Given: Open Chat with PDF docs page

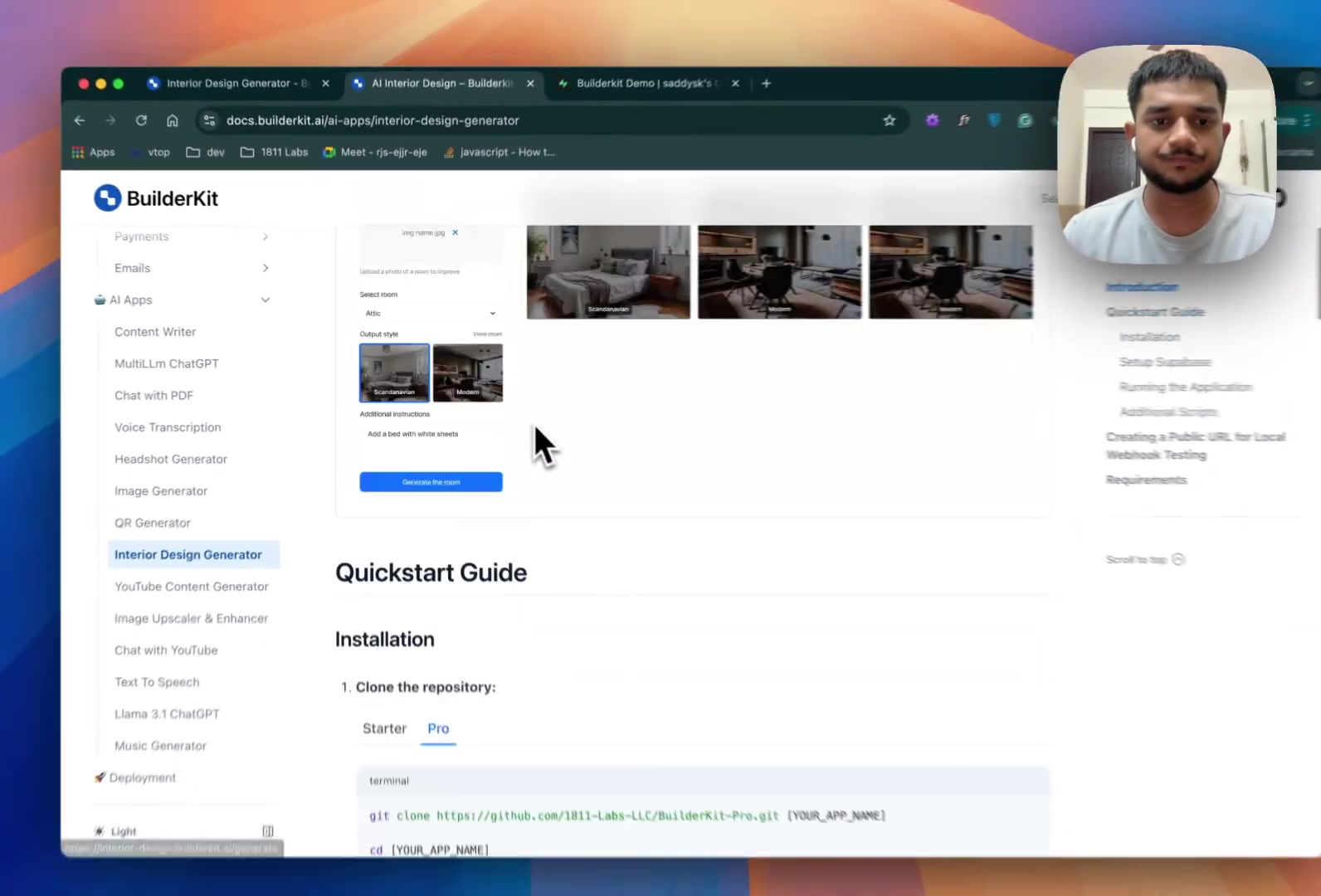Looking at the screenshot, I should pyautogui.click(x=154, y=395).
